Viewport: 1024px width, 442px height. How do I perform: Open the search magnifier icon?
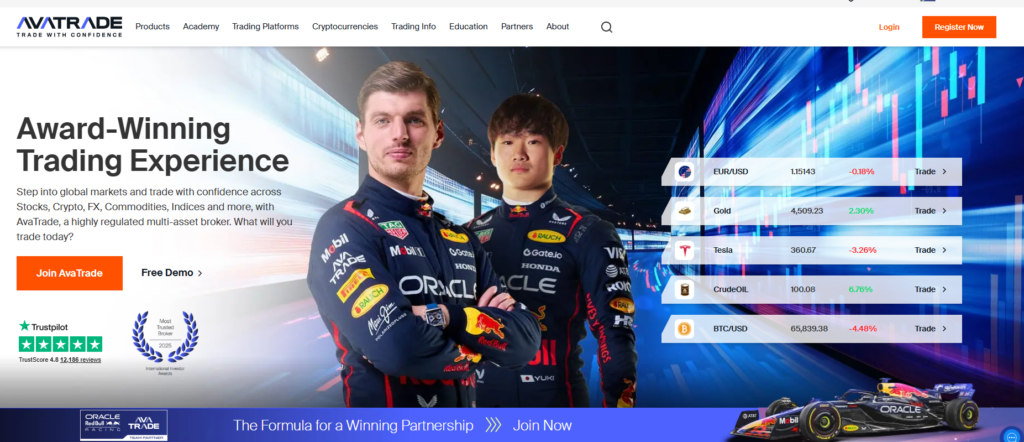pyautogui.click(x=607, y=27)
